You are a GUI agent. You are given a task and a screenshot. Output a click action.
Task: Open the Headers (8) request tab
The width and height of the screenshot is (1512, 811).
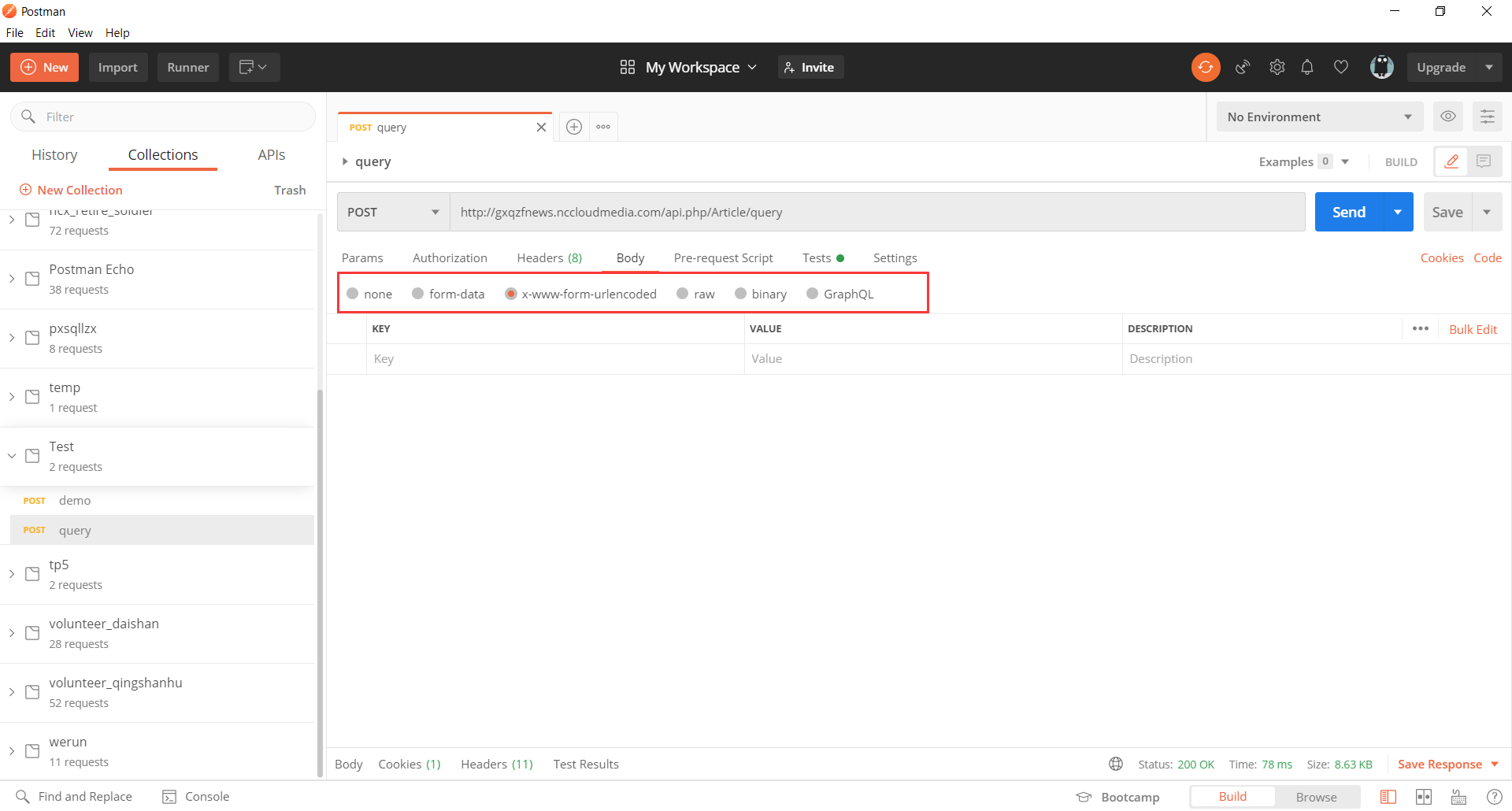550,257
